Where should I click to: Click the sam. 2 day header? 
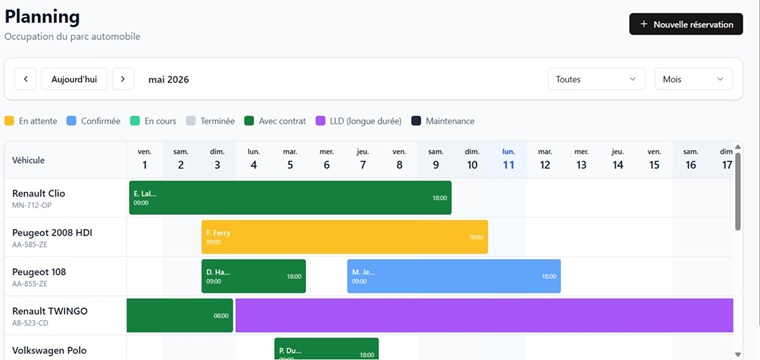pos(181,159)
